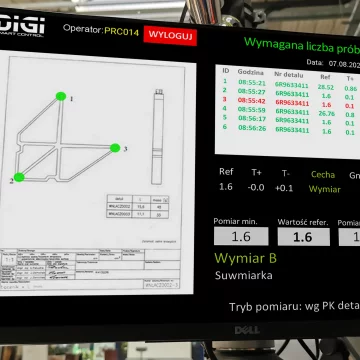Viewport: 360px width, 360px height.
Task: Click operator ID PRC014
Action: coord(121,31)
